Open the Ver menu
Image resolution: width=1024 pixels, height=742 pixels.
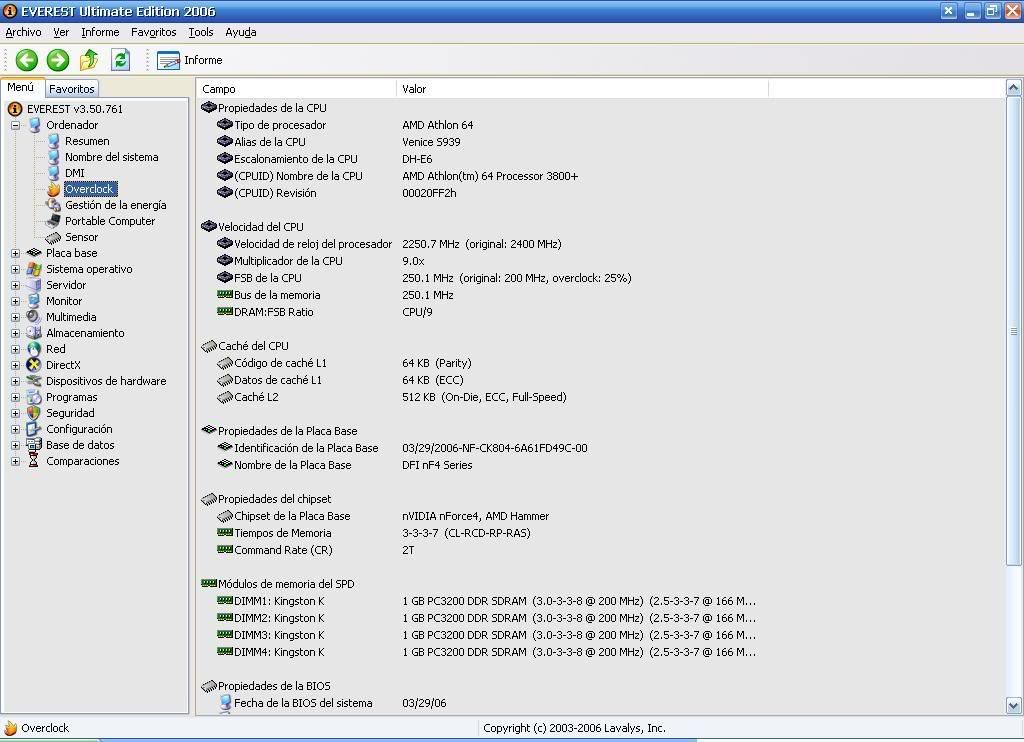click(61, 32)
